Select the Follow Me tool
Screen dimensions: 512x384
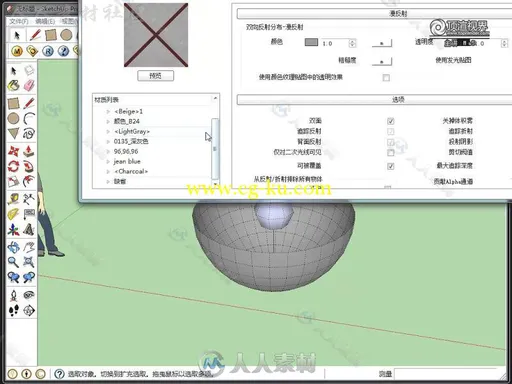point(29,166)
